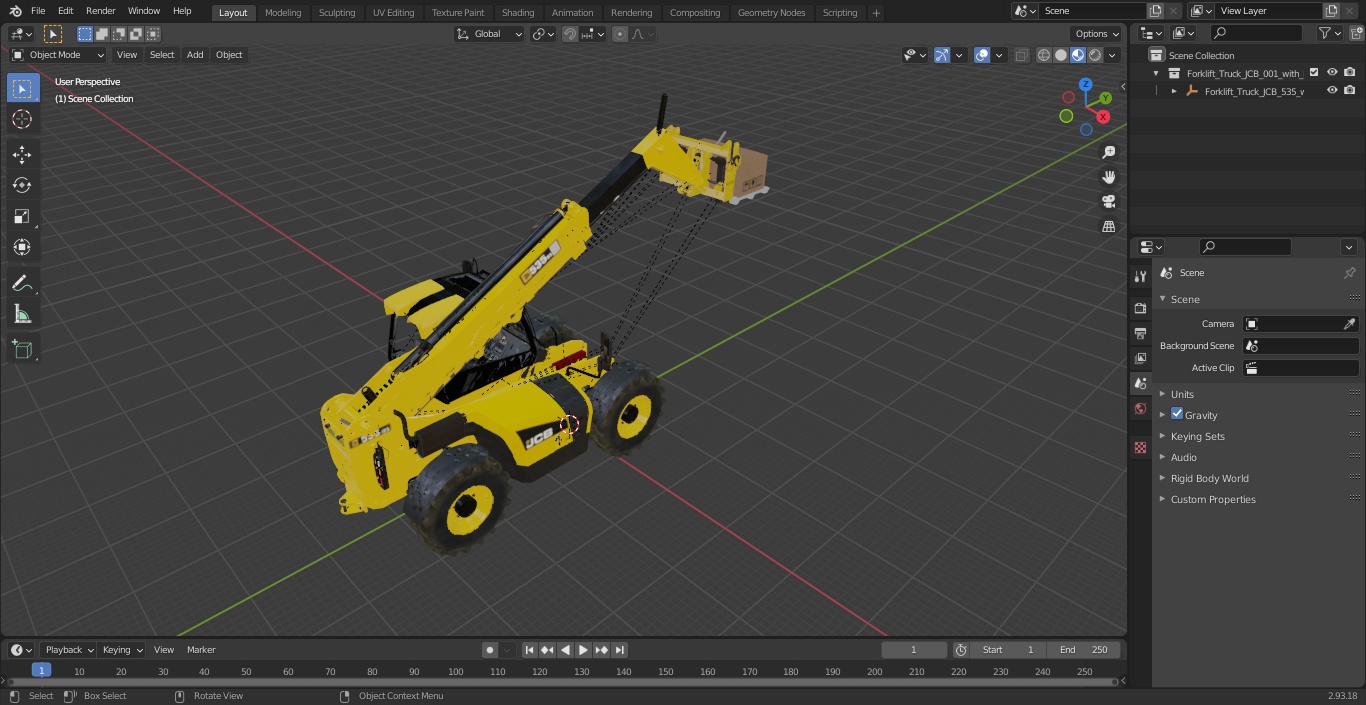Screen dimensions: 1366x705
Task: Toggle proportional editing
Action: 620,34
